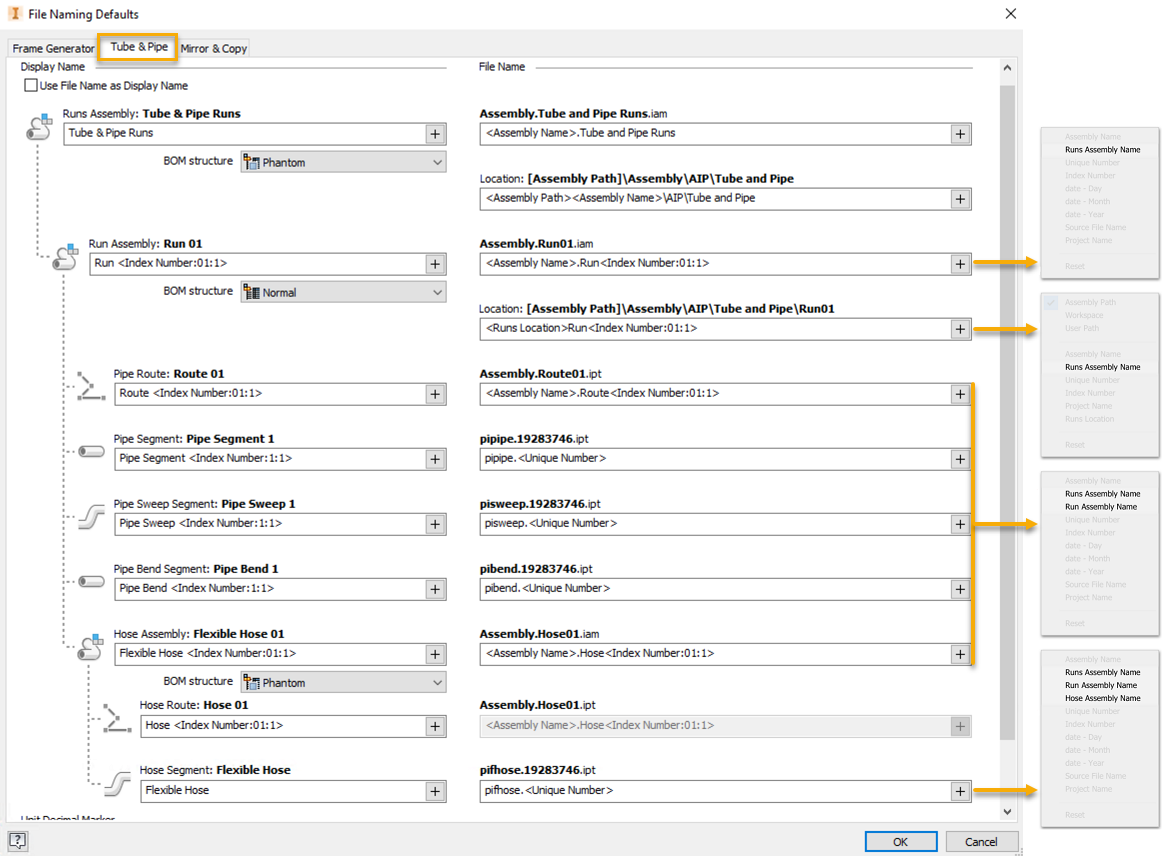Open the Runs Assembly BOM structure Phantom dropdown
Screen dimensions: 1169x856
[343, 162]
